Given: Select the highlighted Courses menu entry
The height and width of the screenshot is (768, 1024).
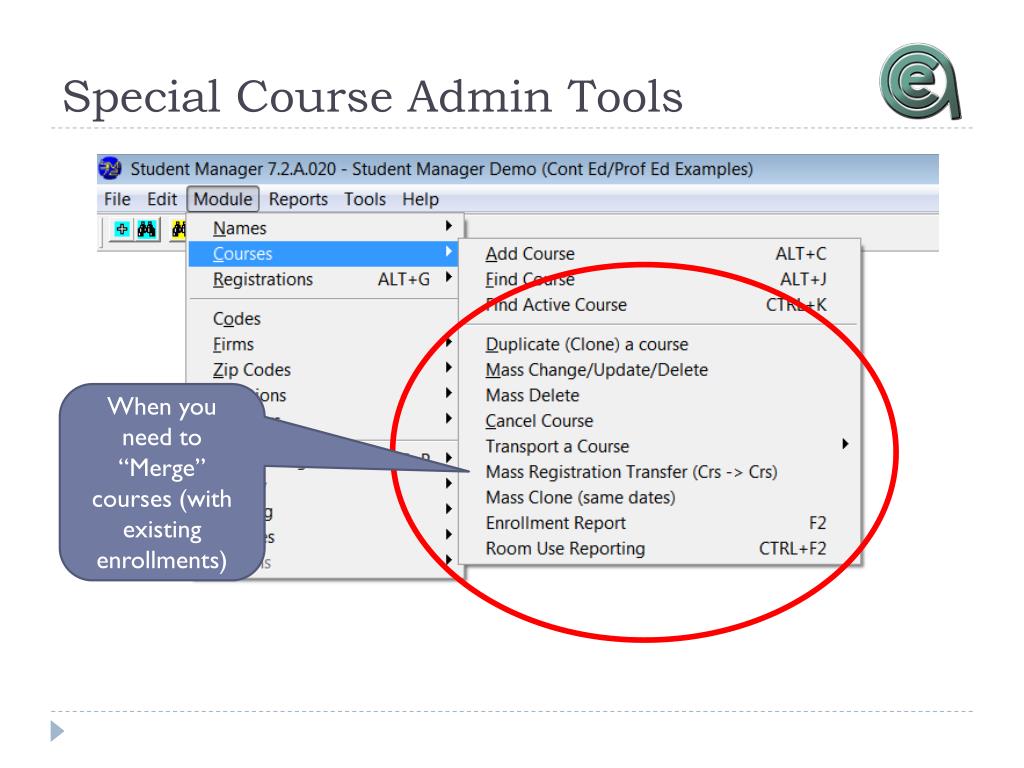Looking at the screenshot, I should (x=325, y=253).
